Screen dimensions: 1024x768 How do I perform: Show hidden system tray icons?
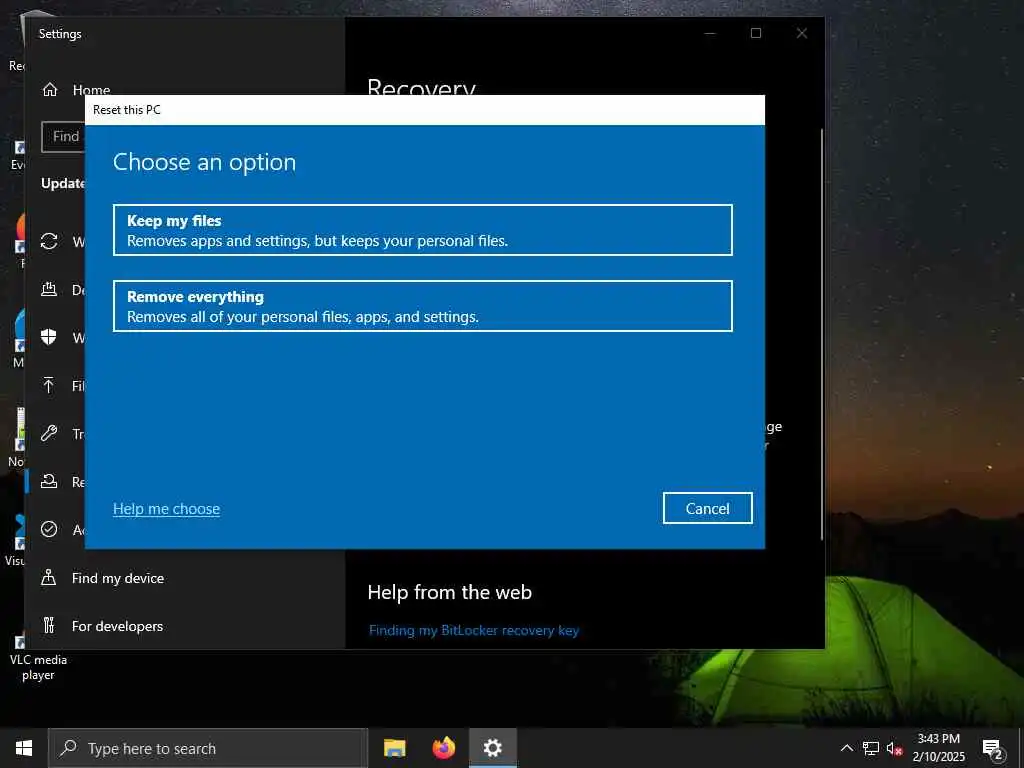click(846, 748)
